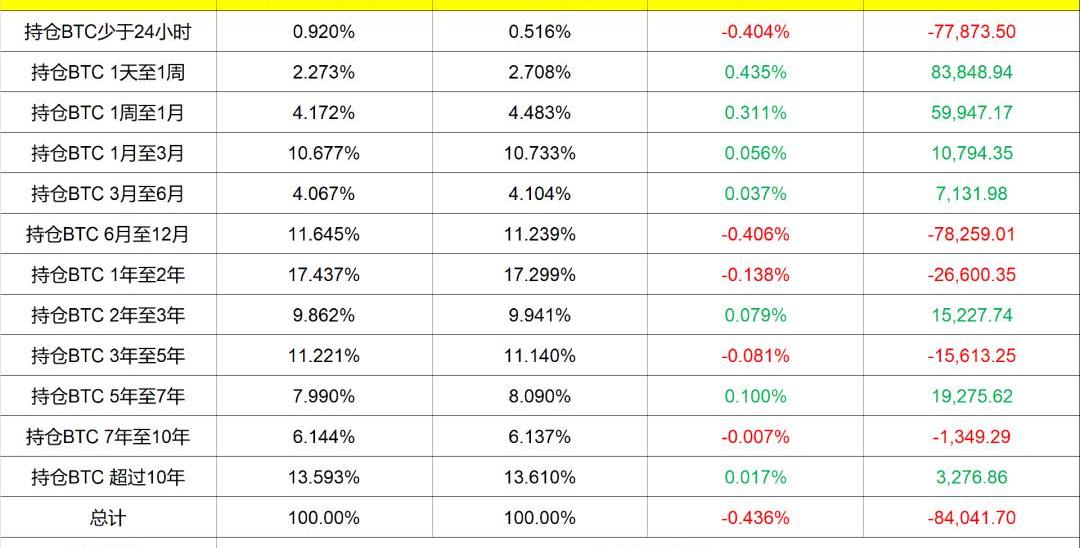Click the cell showing 10,794.35

(x=972, y=153)
